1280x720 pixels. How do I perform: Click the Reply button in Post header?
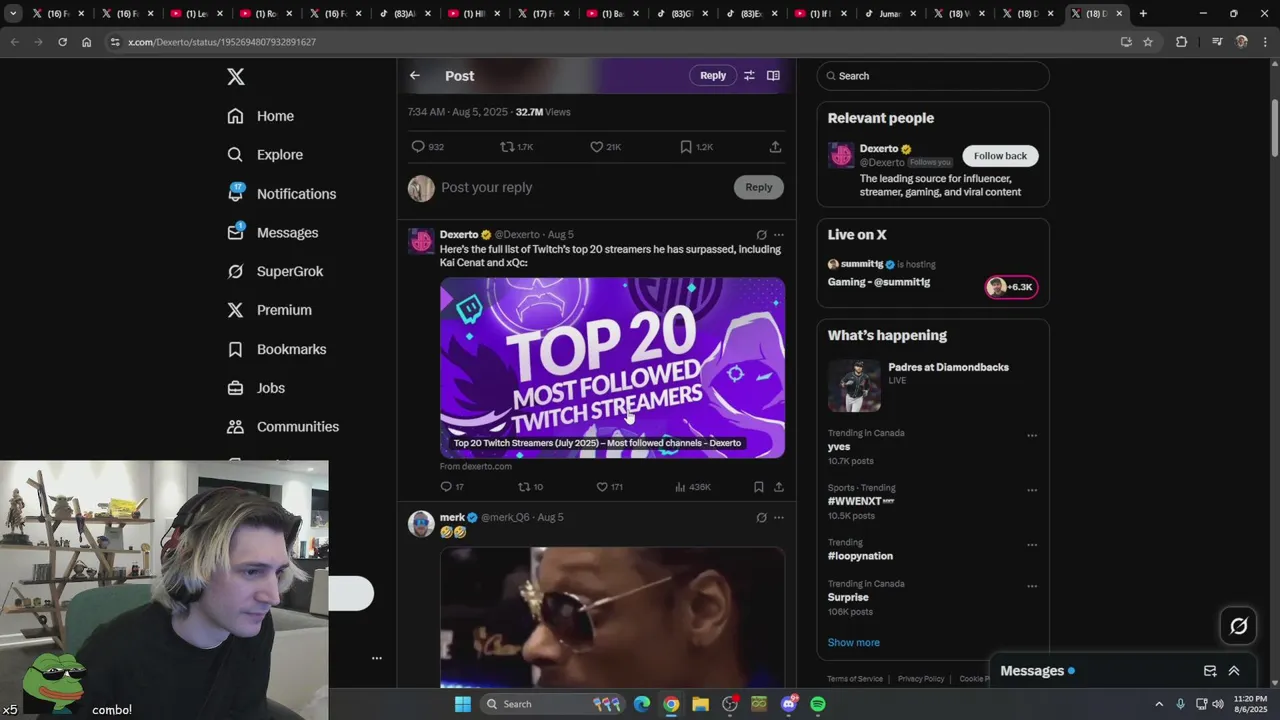[713, 75]
